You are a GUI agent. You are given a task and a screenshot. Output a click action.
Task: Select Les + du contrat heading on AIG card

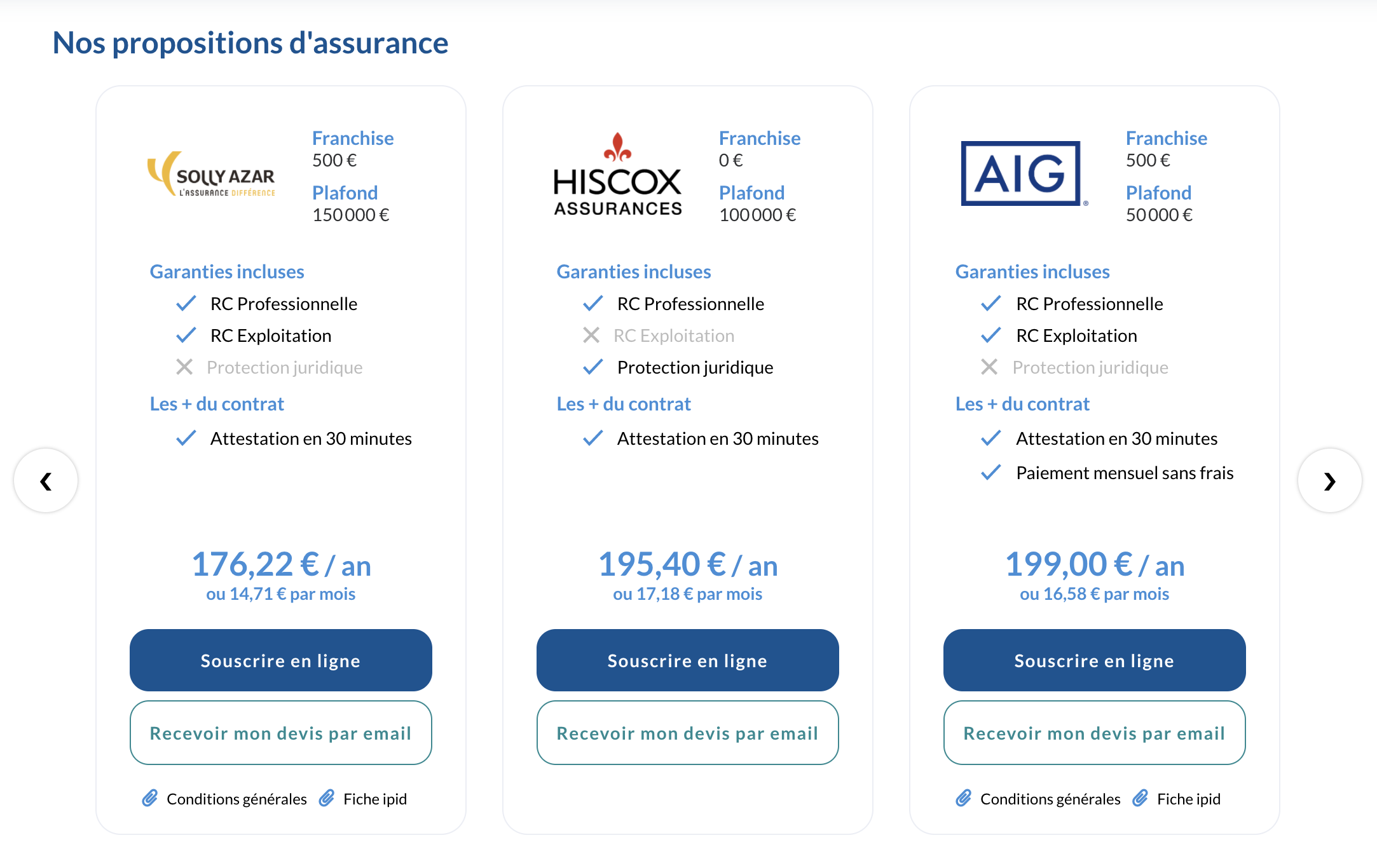[x=1022, y=403]
